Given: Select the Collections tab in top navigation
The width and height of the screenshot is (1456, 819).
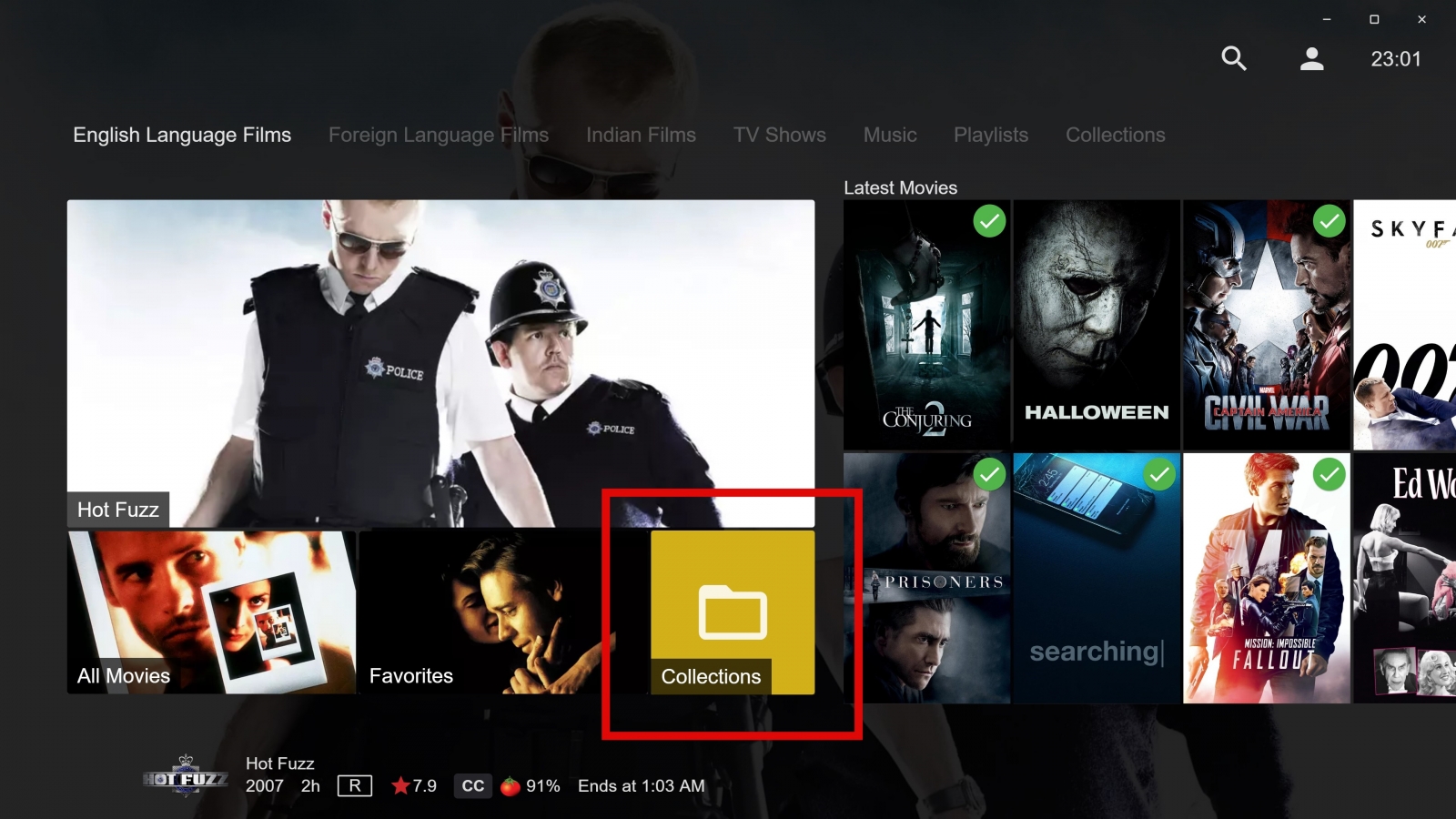Looking at the screenshot, I should point(1116,135).
